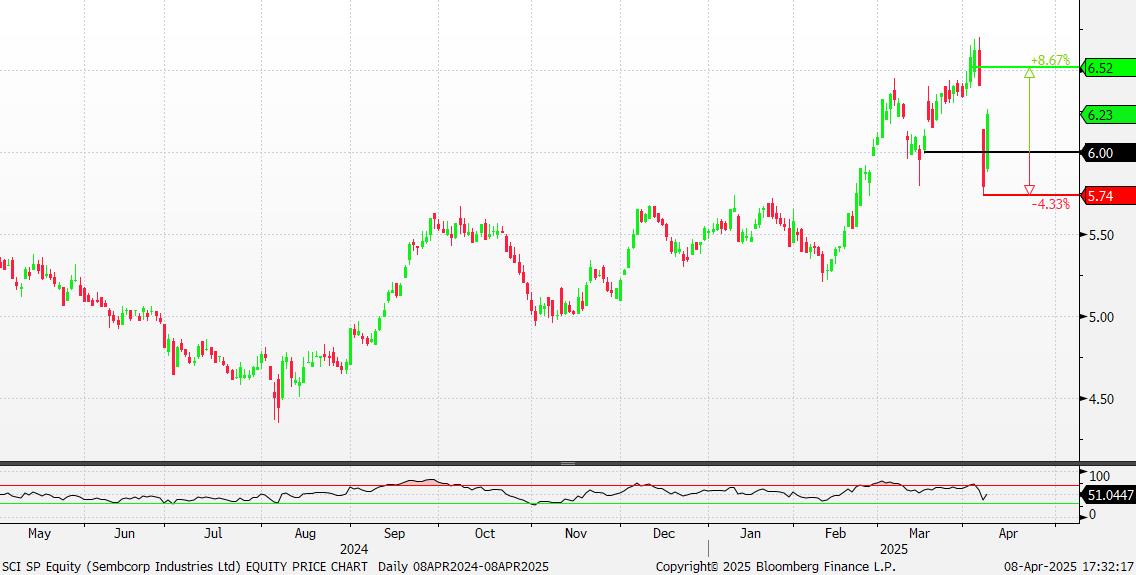Click the 2025 year label on axis
1136x575 pixels.
[893, 549]
